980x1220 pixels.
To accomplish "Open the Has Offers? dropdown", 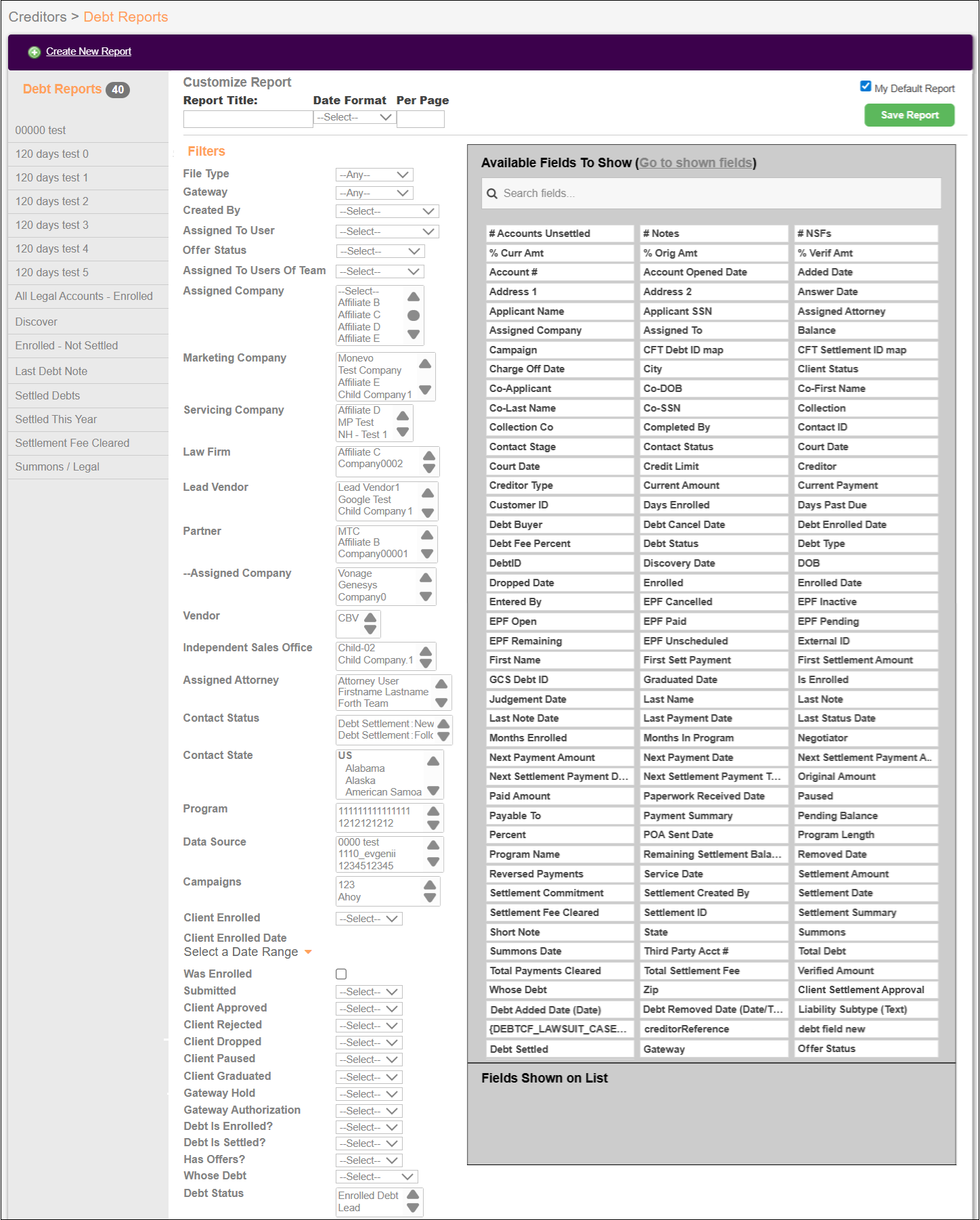I will click(370, 1161).
